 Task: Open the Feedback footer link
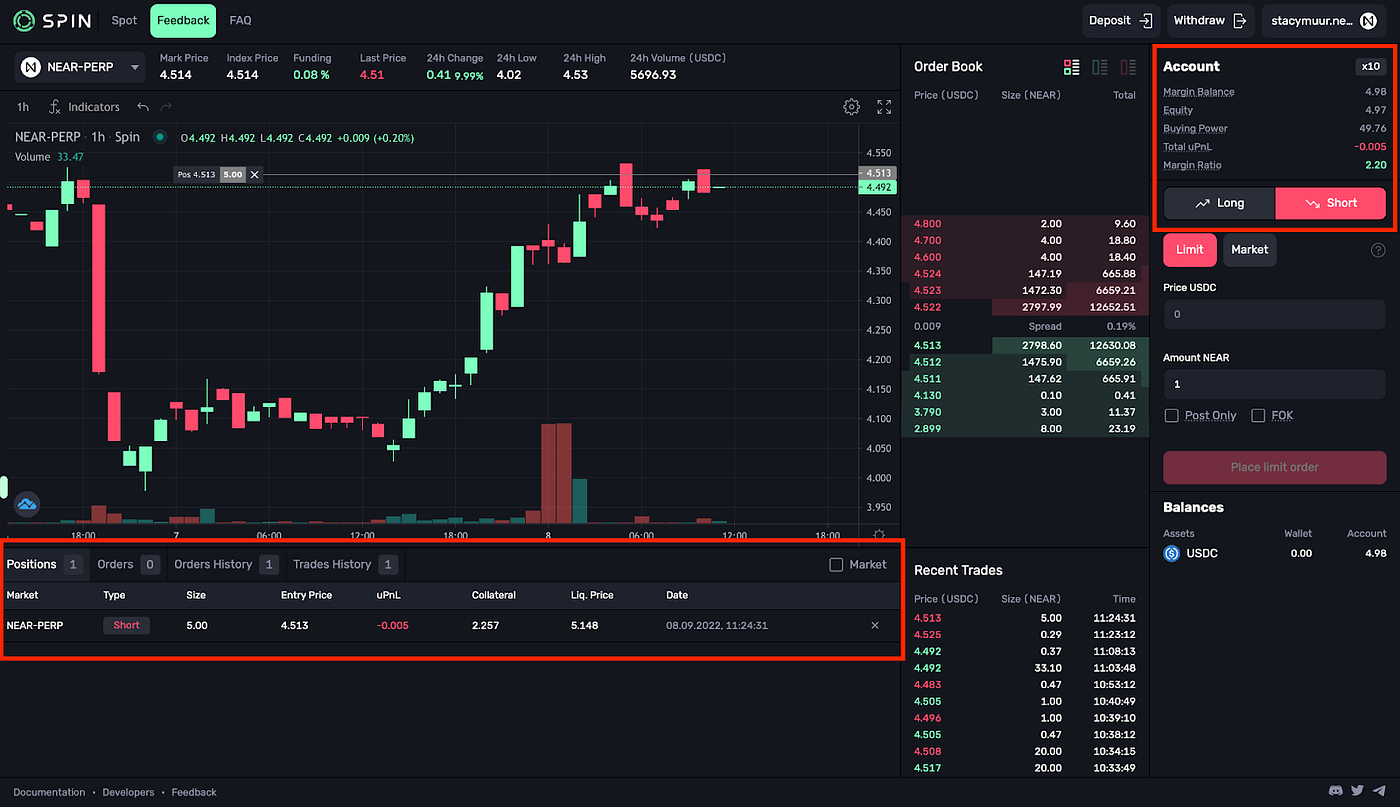tap(194, 792)
